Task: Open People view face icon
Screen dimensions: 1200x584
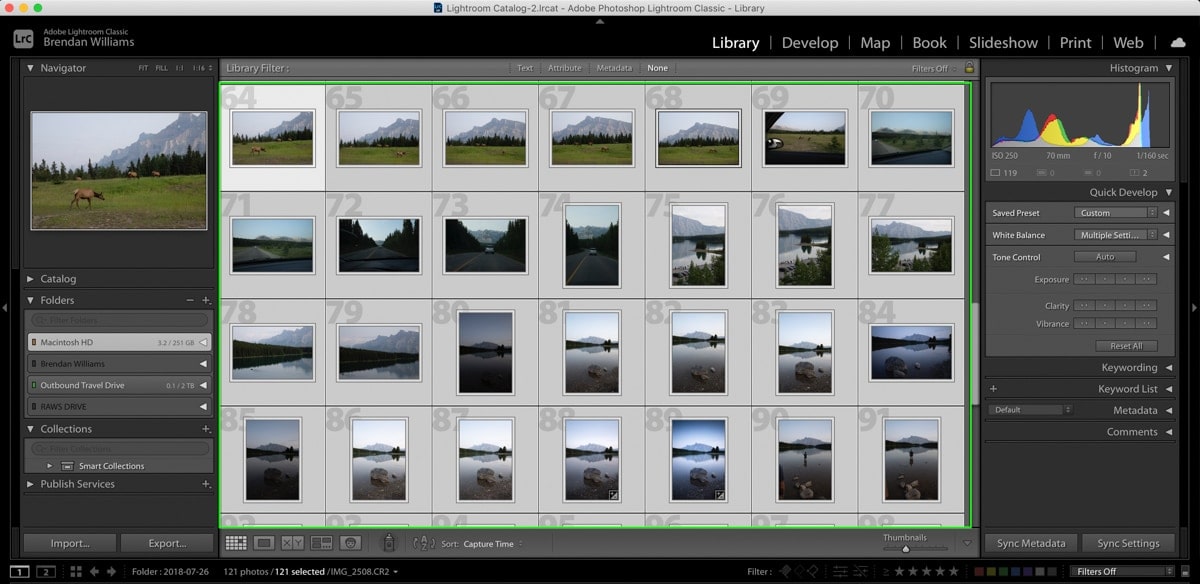Action: point(350,543)
